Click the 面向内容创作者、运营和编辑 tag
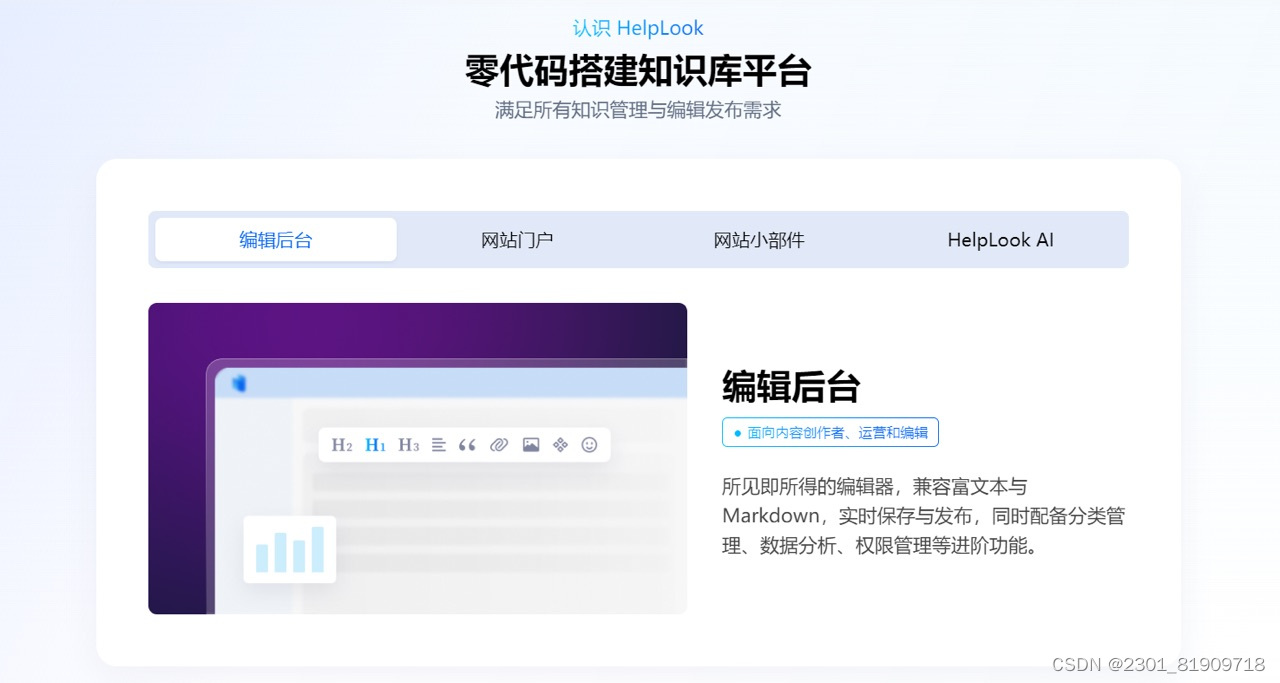1280x683 pixels. [830, 432]
